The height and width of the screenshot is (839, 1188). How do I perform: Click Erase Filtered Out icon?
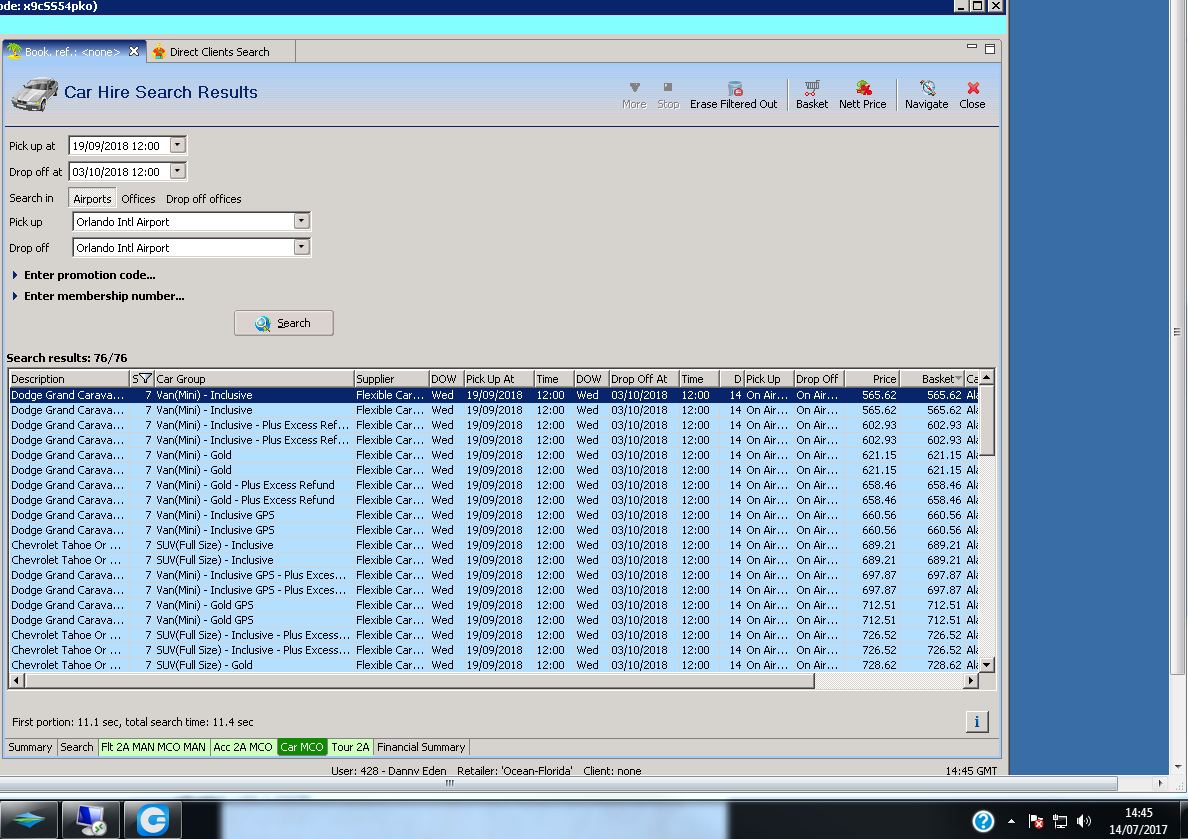(733, 95)
